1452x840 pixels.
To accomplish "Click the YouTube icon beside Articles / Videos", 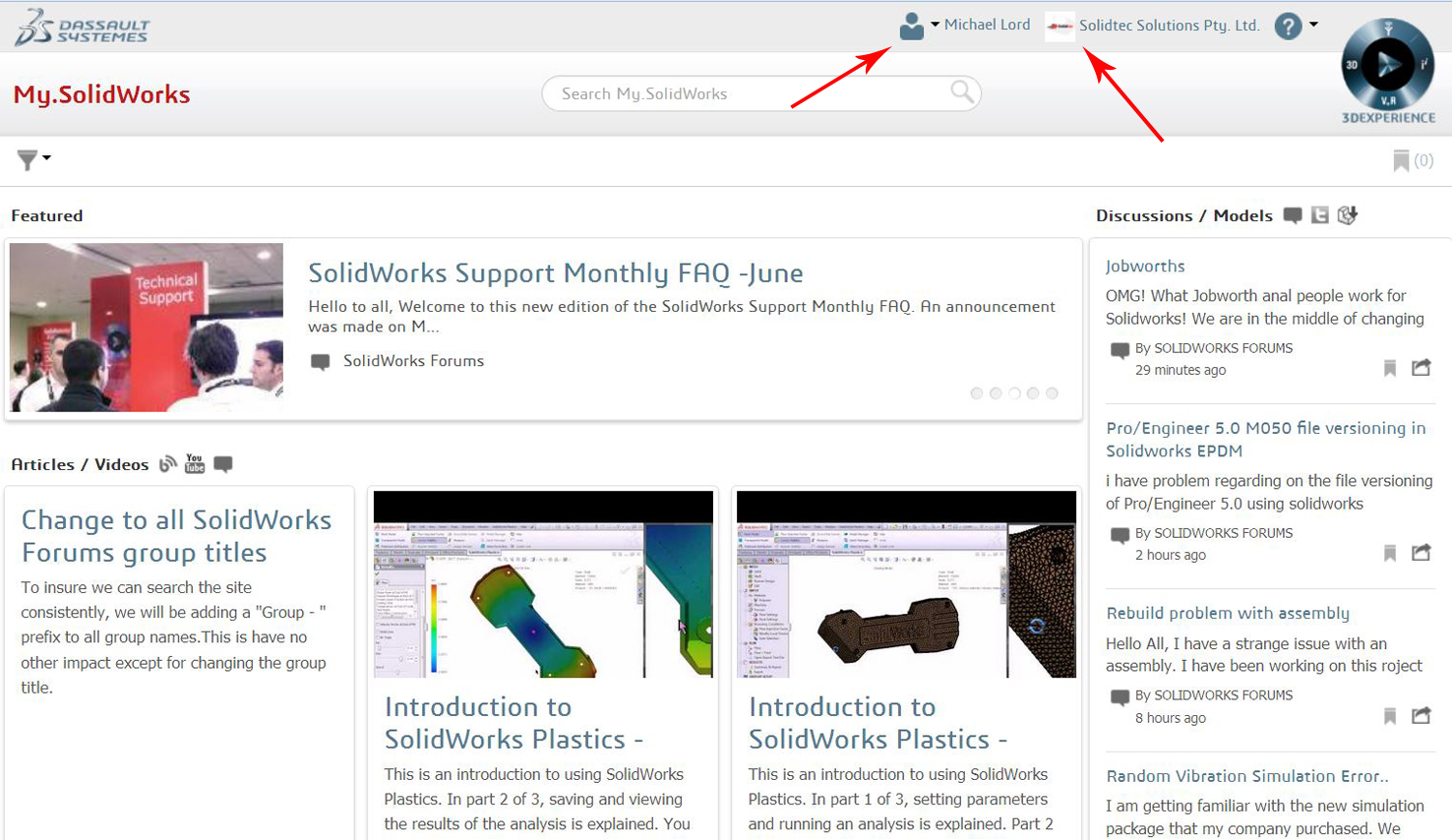I will (x=195, y=464).
